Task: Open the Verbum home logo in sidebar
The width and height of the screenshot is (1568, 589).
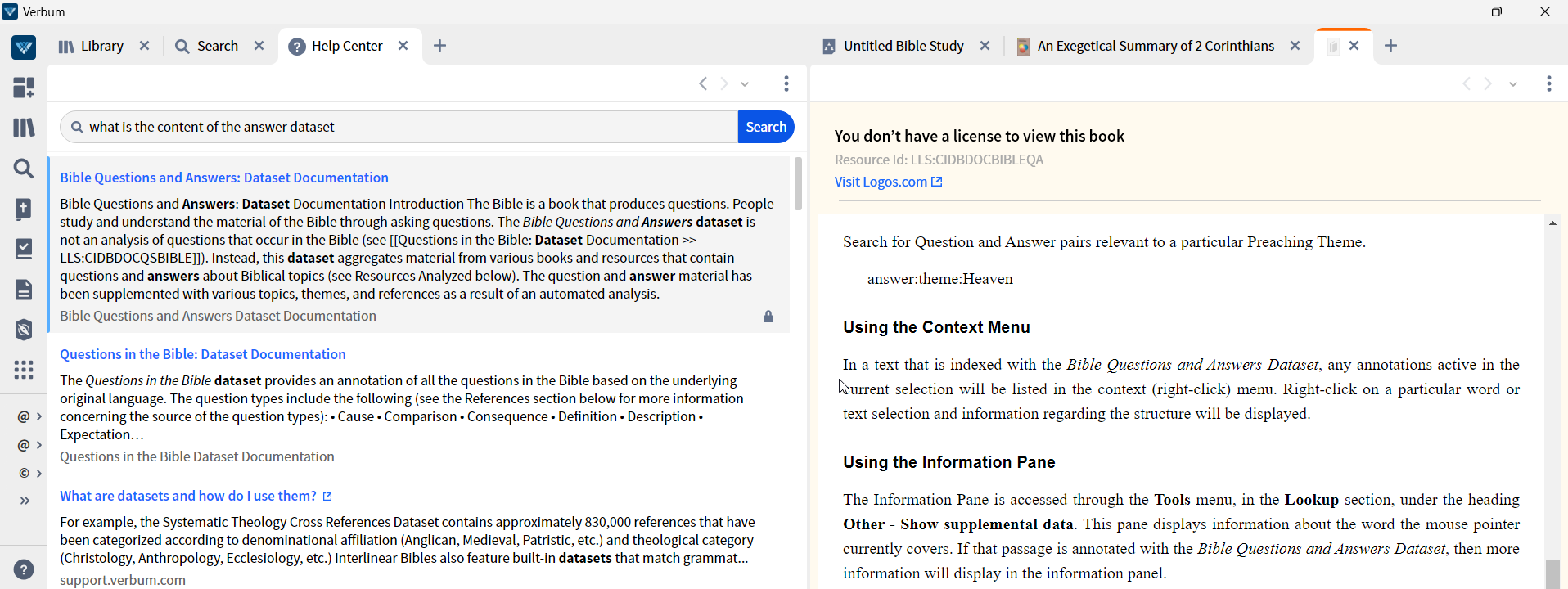Action: (x=24, y=47)
